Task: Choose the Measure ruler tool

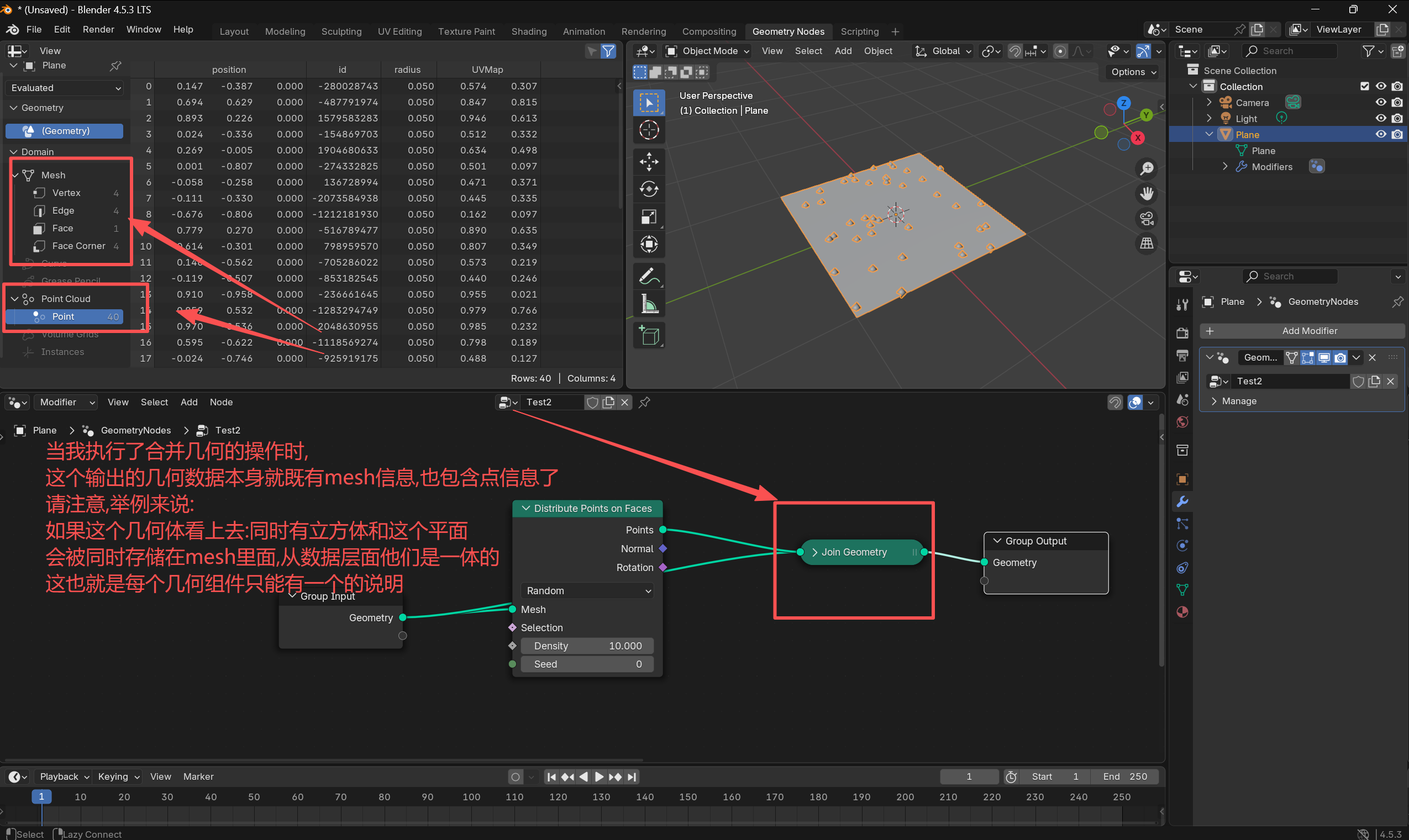Action: click(x=649, y=304)
